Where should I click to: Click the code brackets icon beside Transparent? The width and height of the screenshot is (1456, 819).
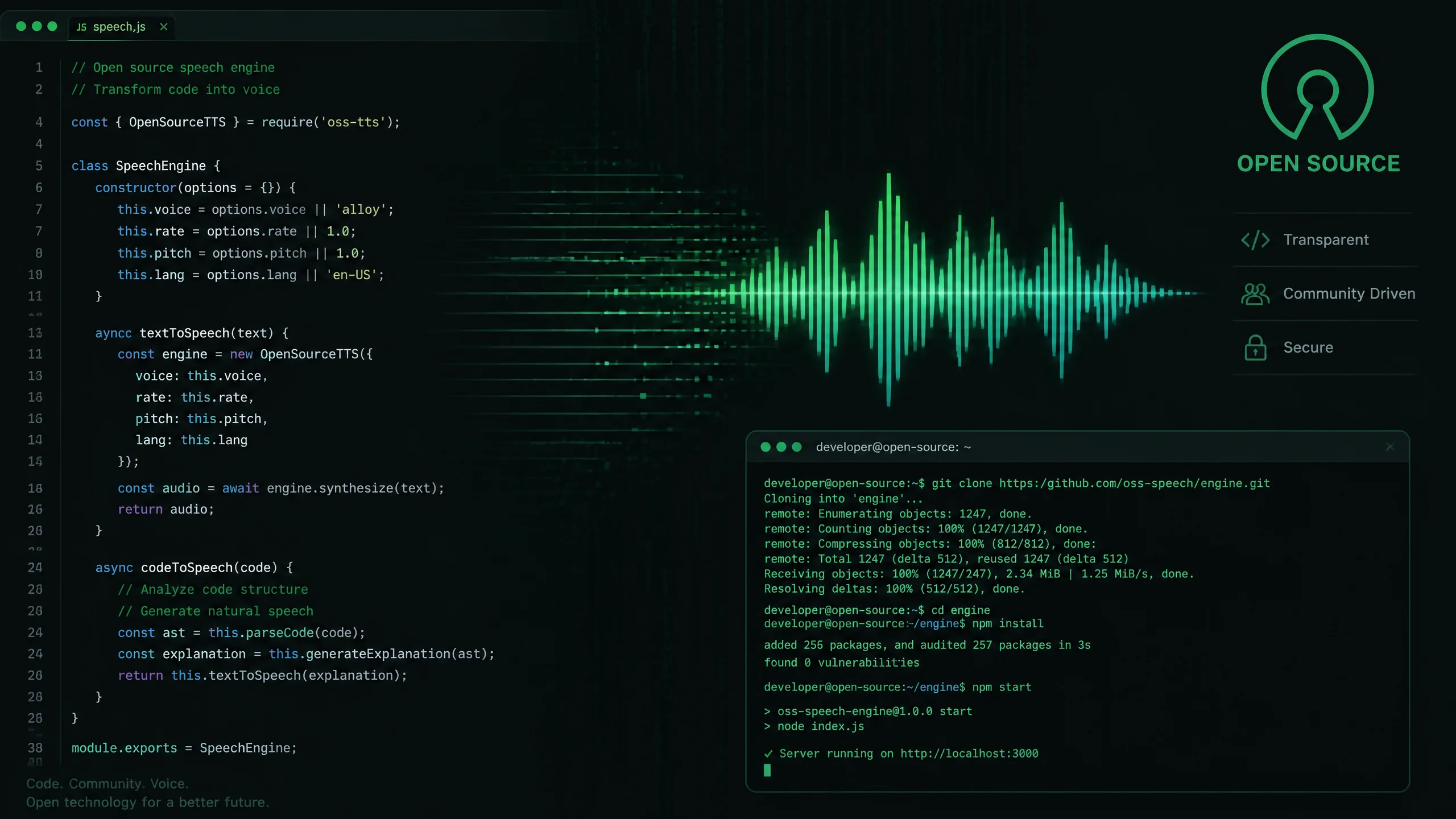click(x=1255, y=240)
